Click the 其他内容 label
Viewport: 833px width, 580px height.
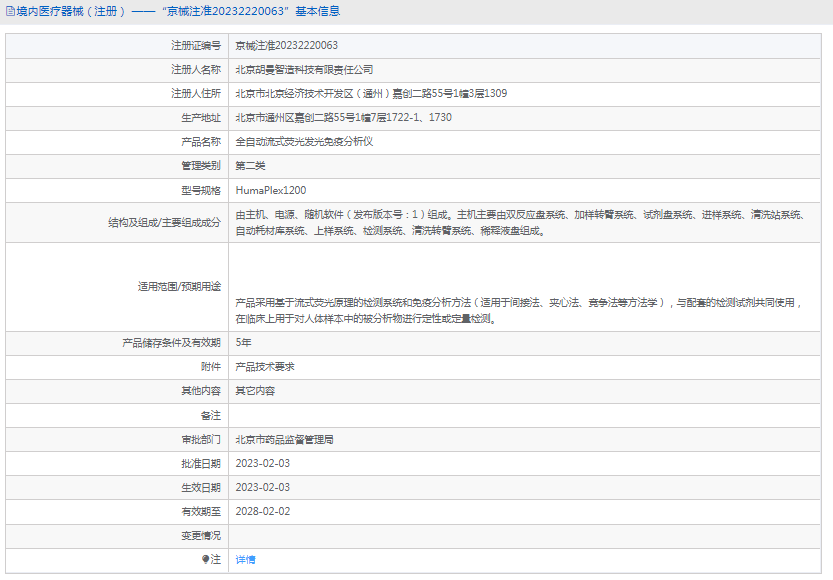(201, 391)
